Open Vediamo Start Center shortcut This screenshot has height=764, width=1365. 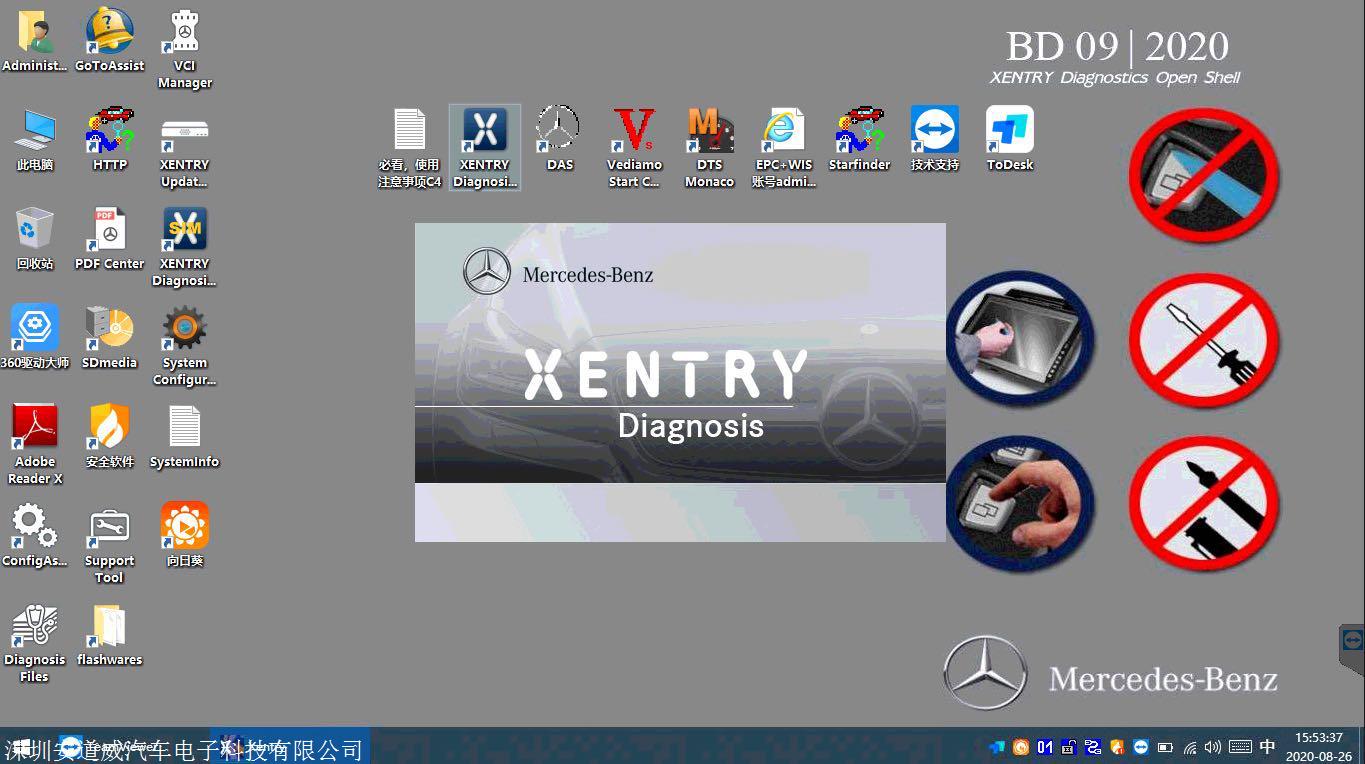click(634, 148)
